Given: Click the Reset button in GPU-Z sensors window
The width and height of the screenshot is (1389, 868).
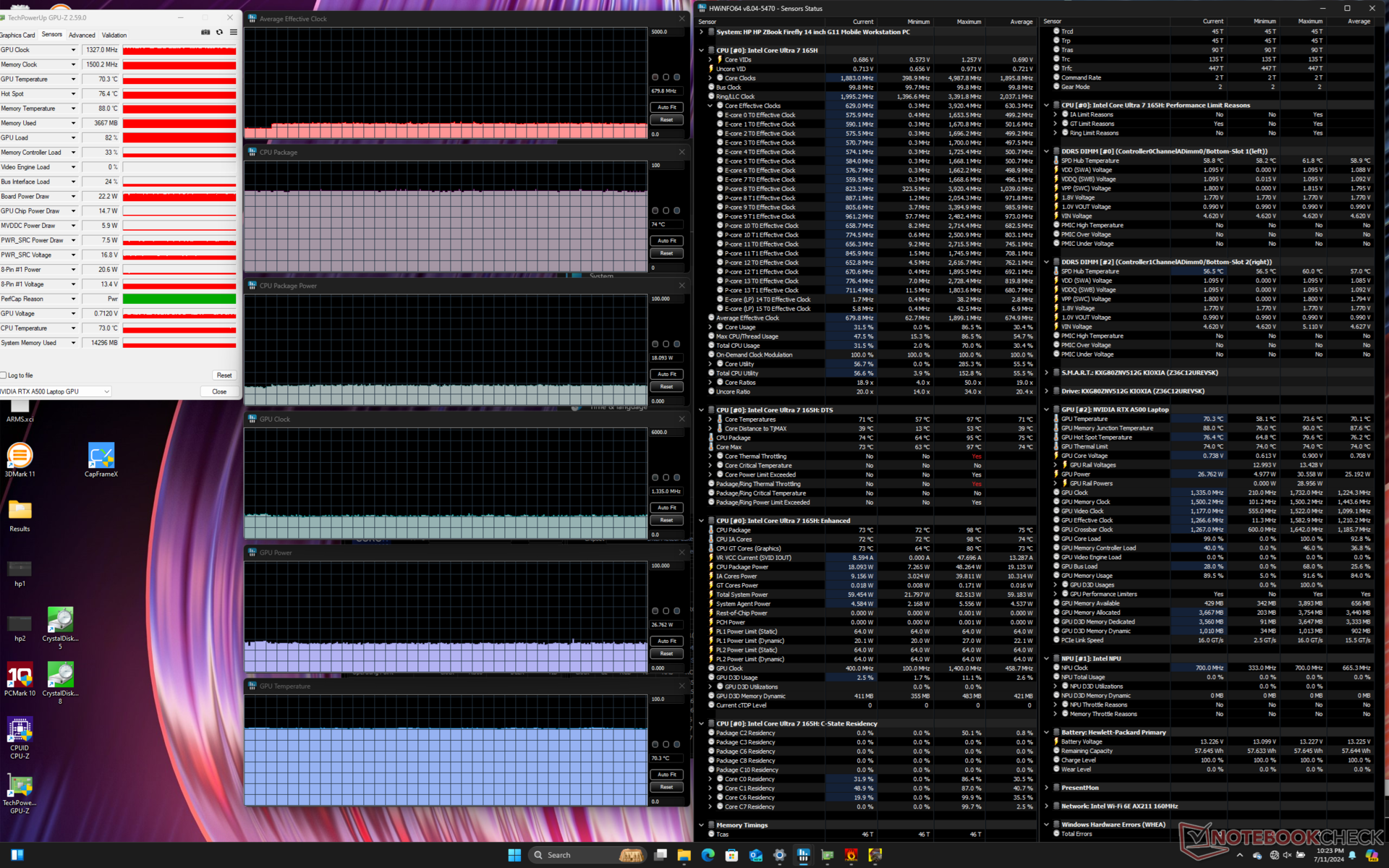Looking at the screenshot, I should 224,375.
